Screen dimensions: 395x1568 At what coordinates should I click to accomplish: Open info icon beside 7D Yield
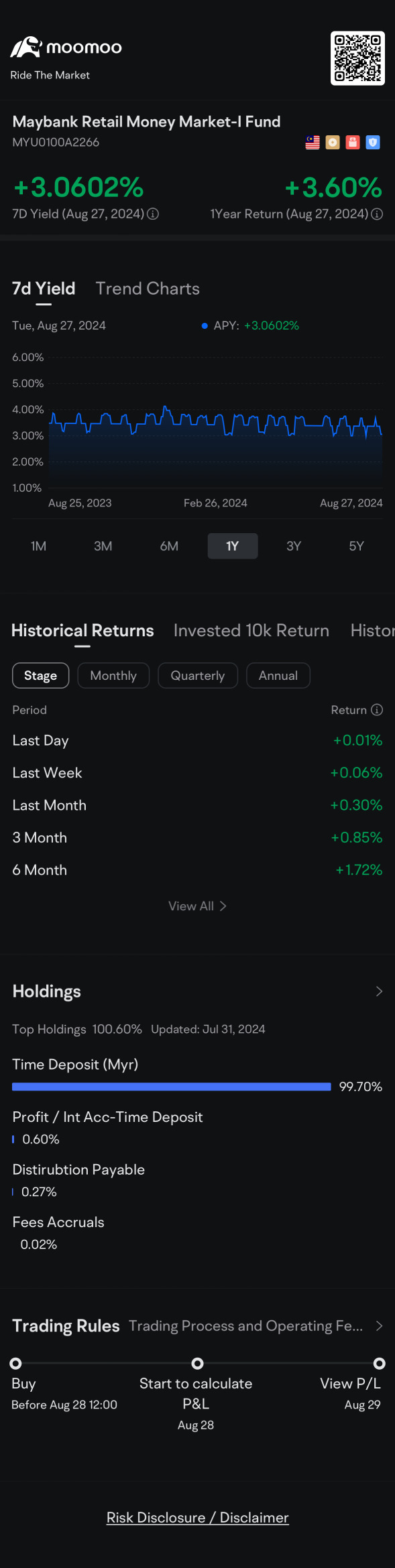pos(153,214)
